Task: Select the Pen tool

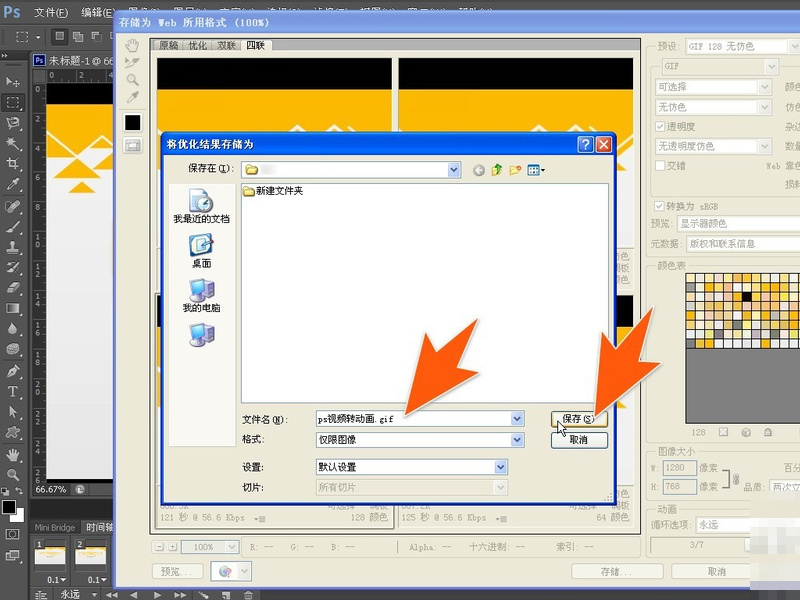Action: pyautogui.click(x=13, y=371)
